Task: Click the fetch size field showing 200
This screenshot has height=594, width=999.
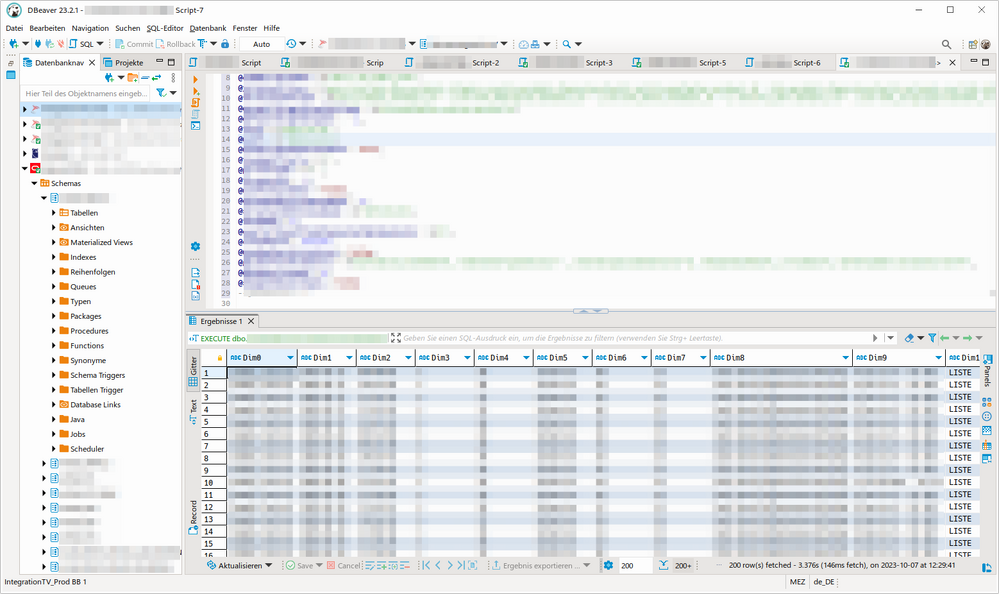Action: pos(635,565)
